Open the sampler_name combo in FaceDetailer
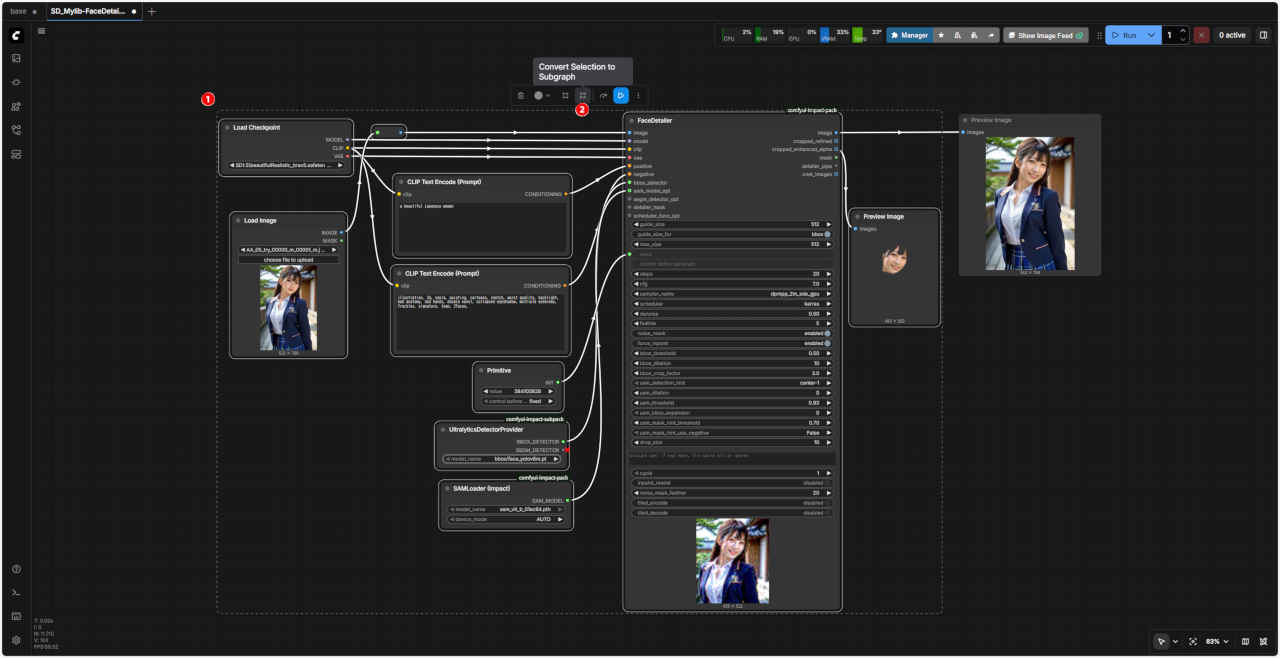The height and width of the screenshot is (658, 1280). coord(731,296)
